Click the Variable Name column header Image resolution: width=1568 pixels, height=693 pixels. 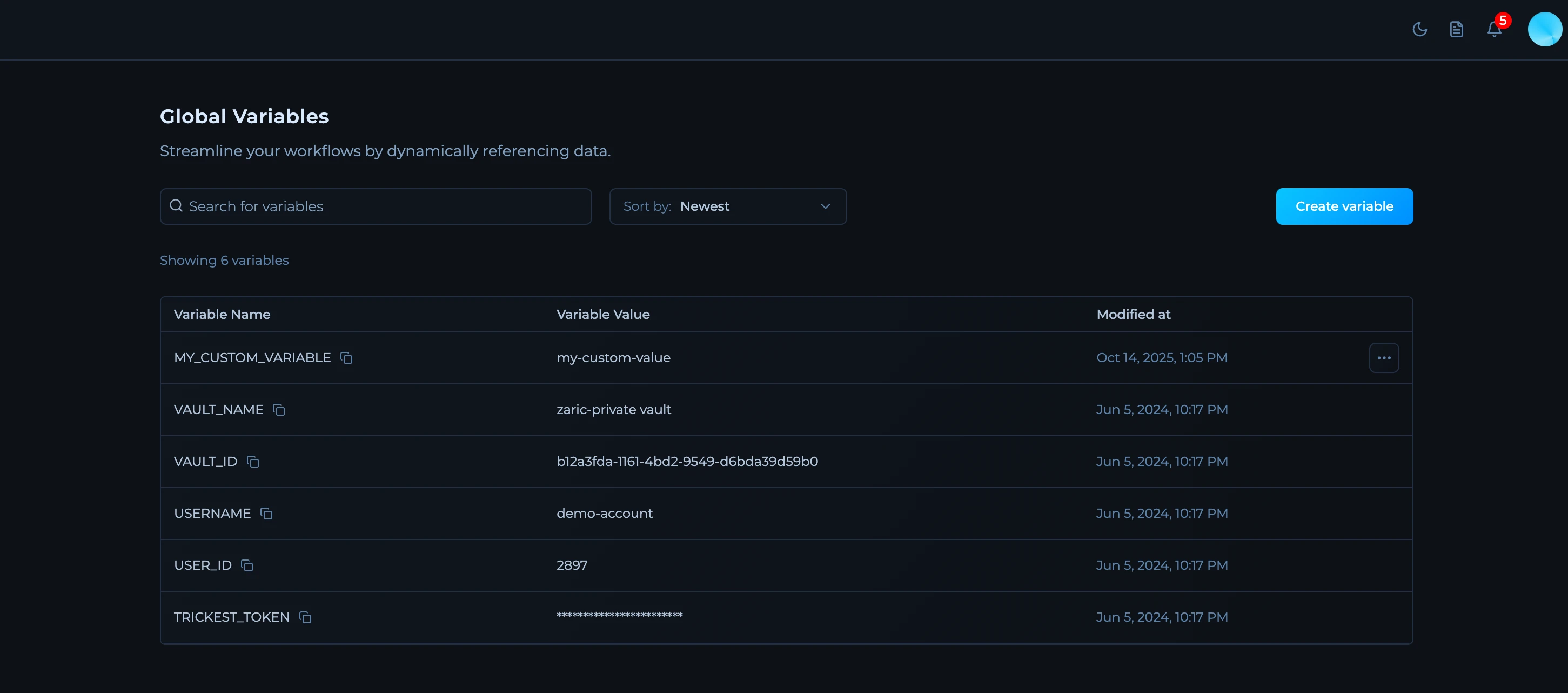click(x=222, y=314)
